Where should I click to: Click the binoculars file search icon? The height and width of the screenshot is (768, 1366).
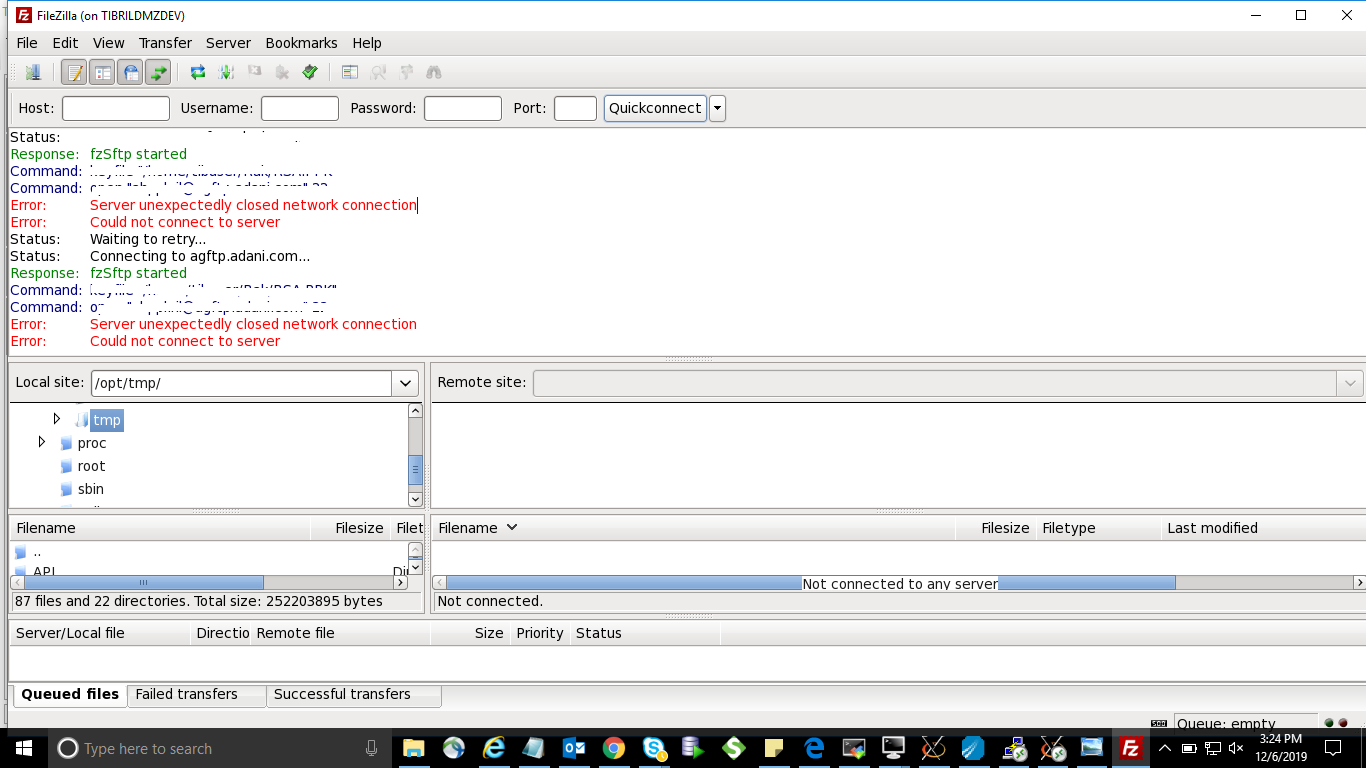coord(434,72)
